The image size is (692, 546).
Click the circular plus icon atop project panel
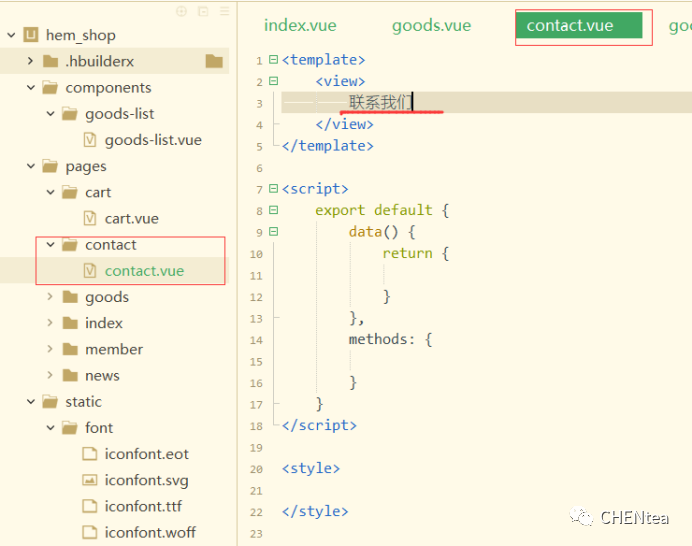point(181,11)
